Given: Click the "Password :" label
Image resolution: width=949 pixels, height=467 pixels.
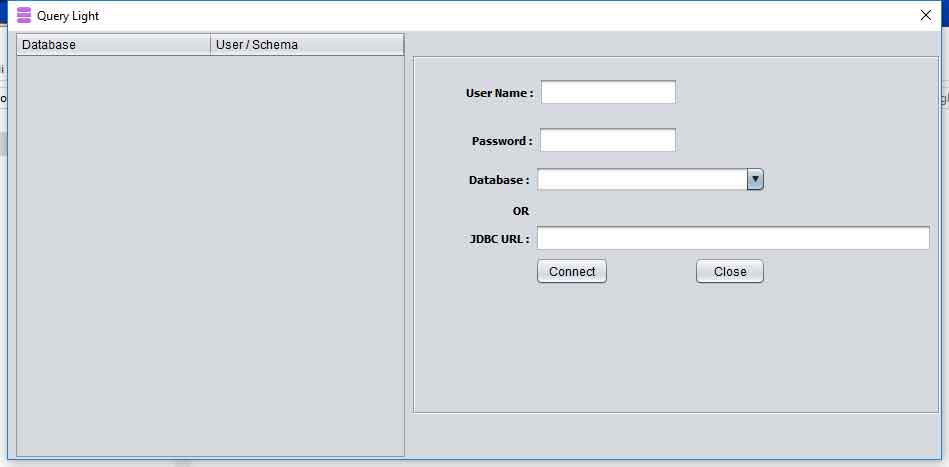Looking at the screenshot, I should 502,141.
